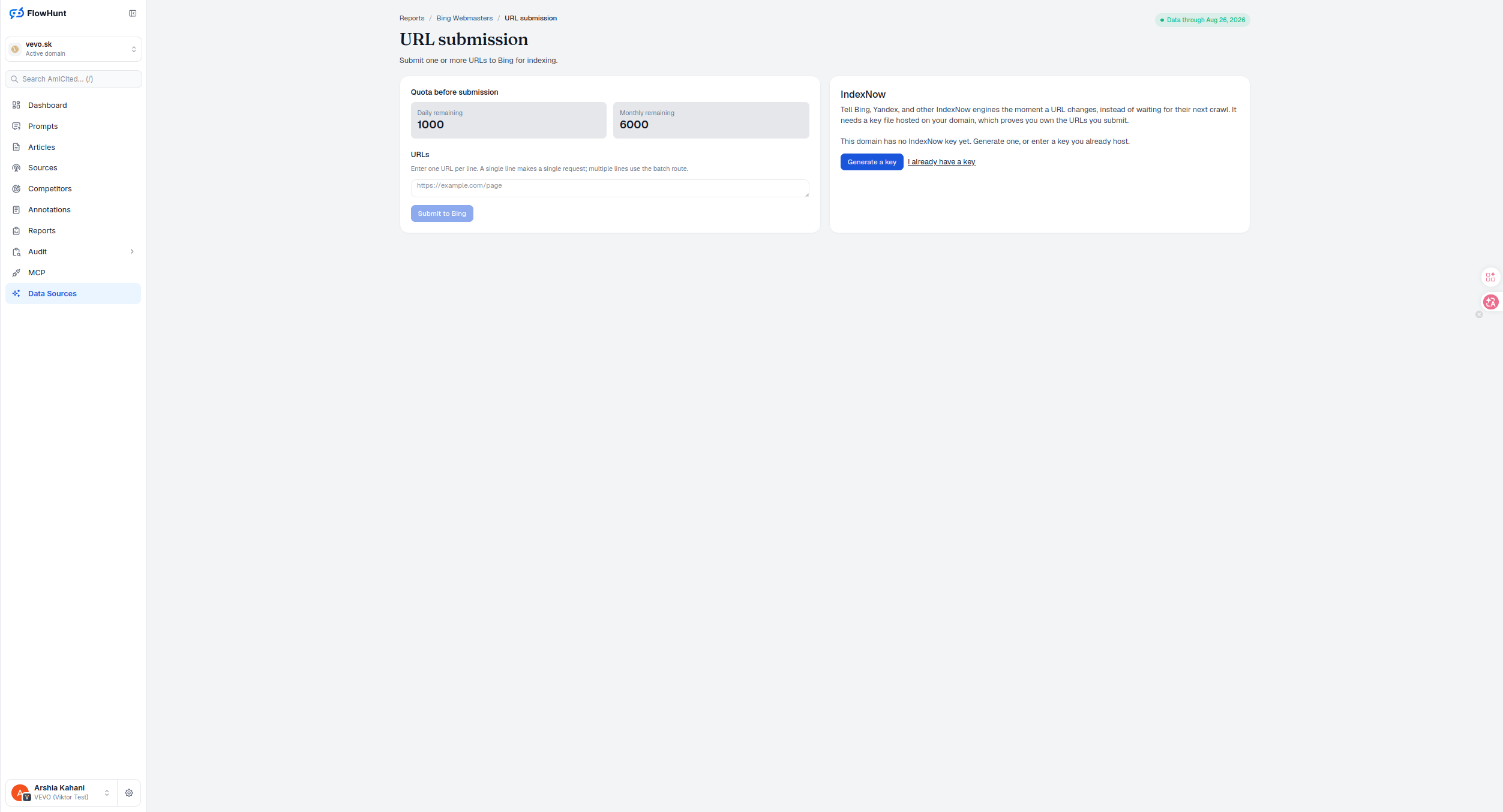This screenshot has width=1503, height=812.
Task: Select the Data Sources menu item
Action: coord(73,294)
